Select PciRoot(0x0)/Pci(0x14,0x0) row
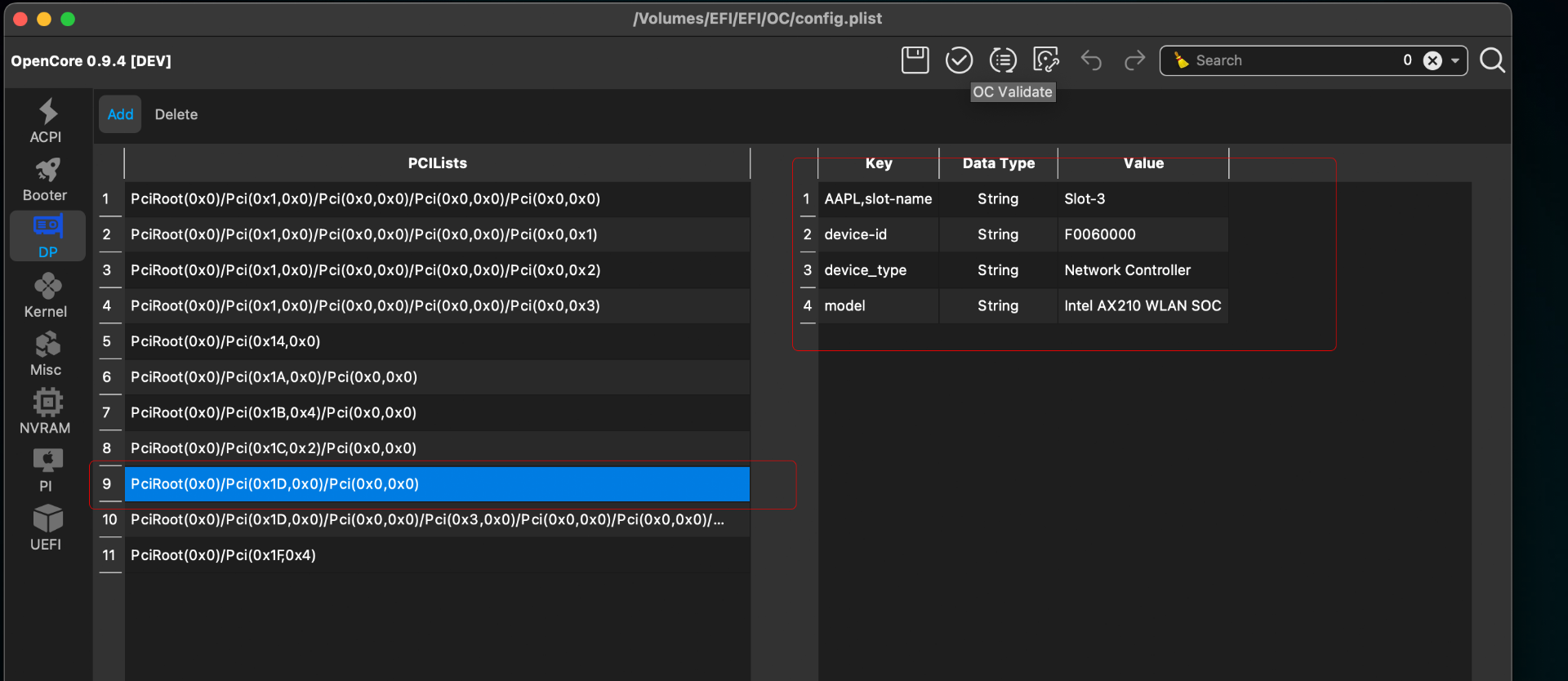Image resolution: width=1568 pixels, height=681 pixels. (437, 341)
